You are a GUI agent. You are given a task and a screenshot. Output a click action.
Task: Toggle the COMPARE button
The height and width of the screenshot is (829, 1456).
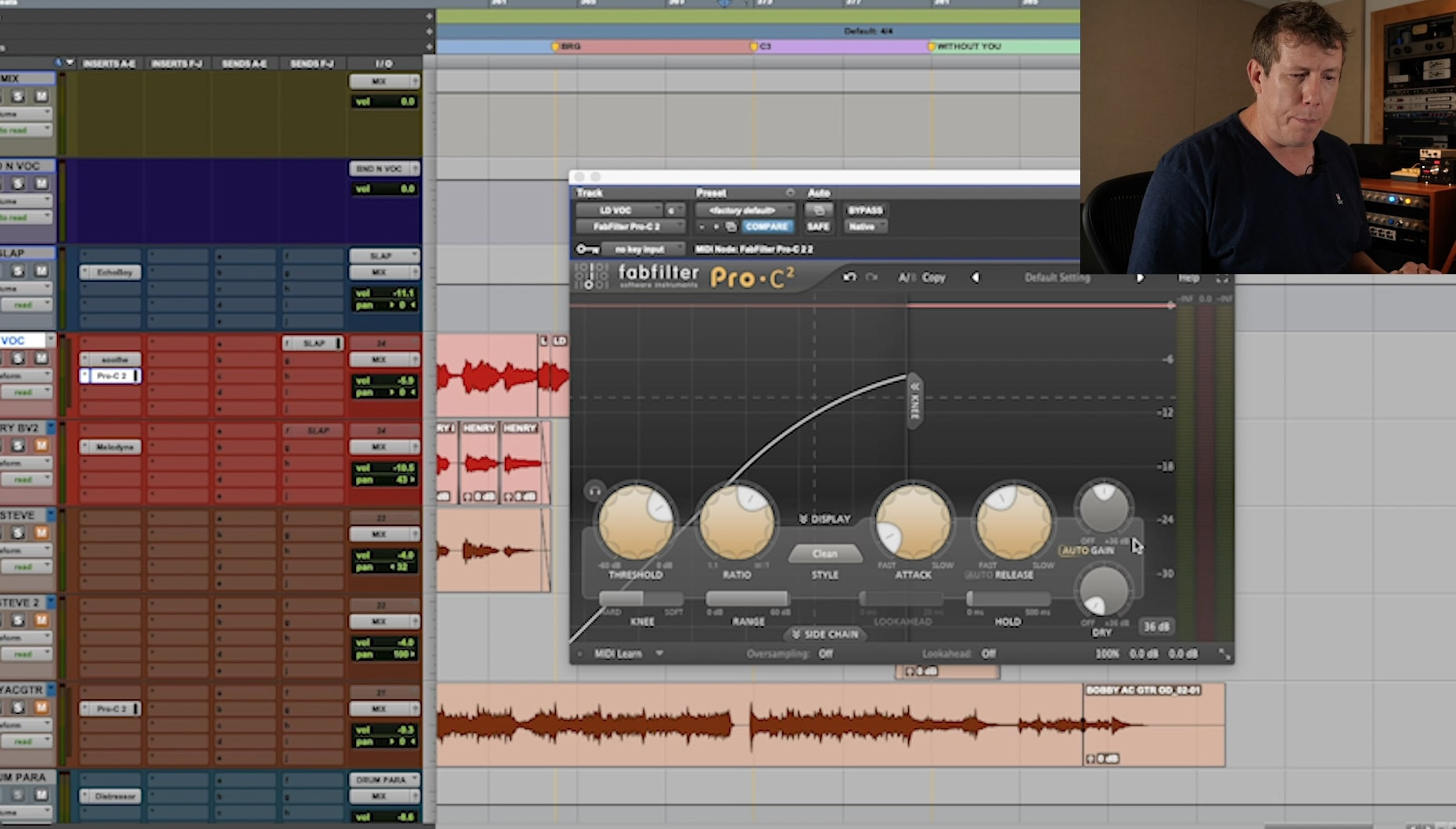click(x=766, y=226)
